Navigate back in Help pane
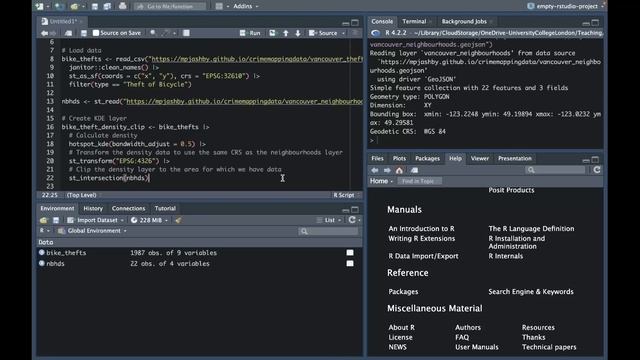The width and height of the screenshot is (640, 360). [375, 170]
